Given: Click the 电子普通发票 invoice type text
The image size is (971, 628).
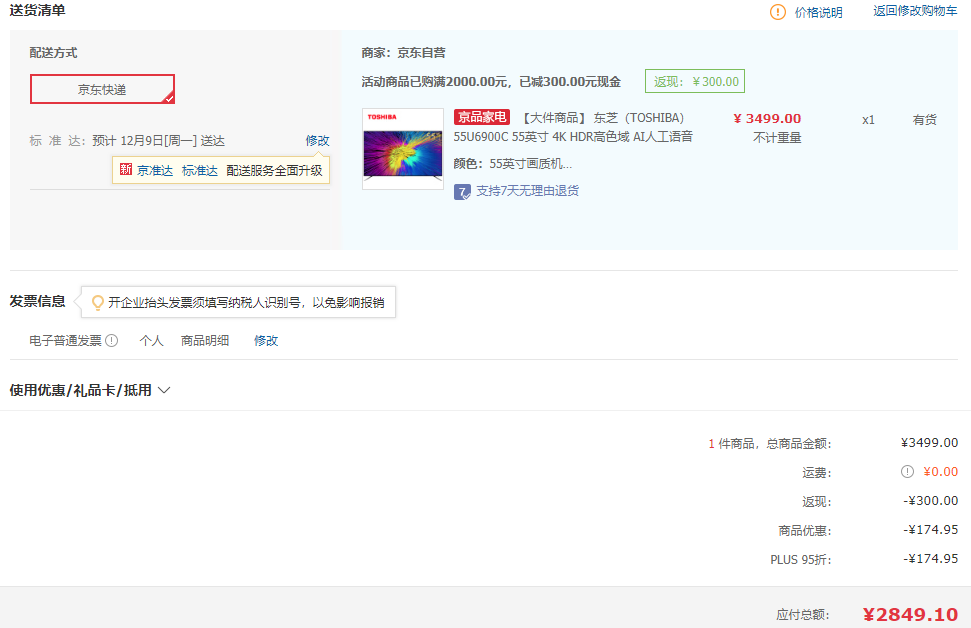Looking at the screenshot, I should click(66, 341).
